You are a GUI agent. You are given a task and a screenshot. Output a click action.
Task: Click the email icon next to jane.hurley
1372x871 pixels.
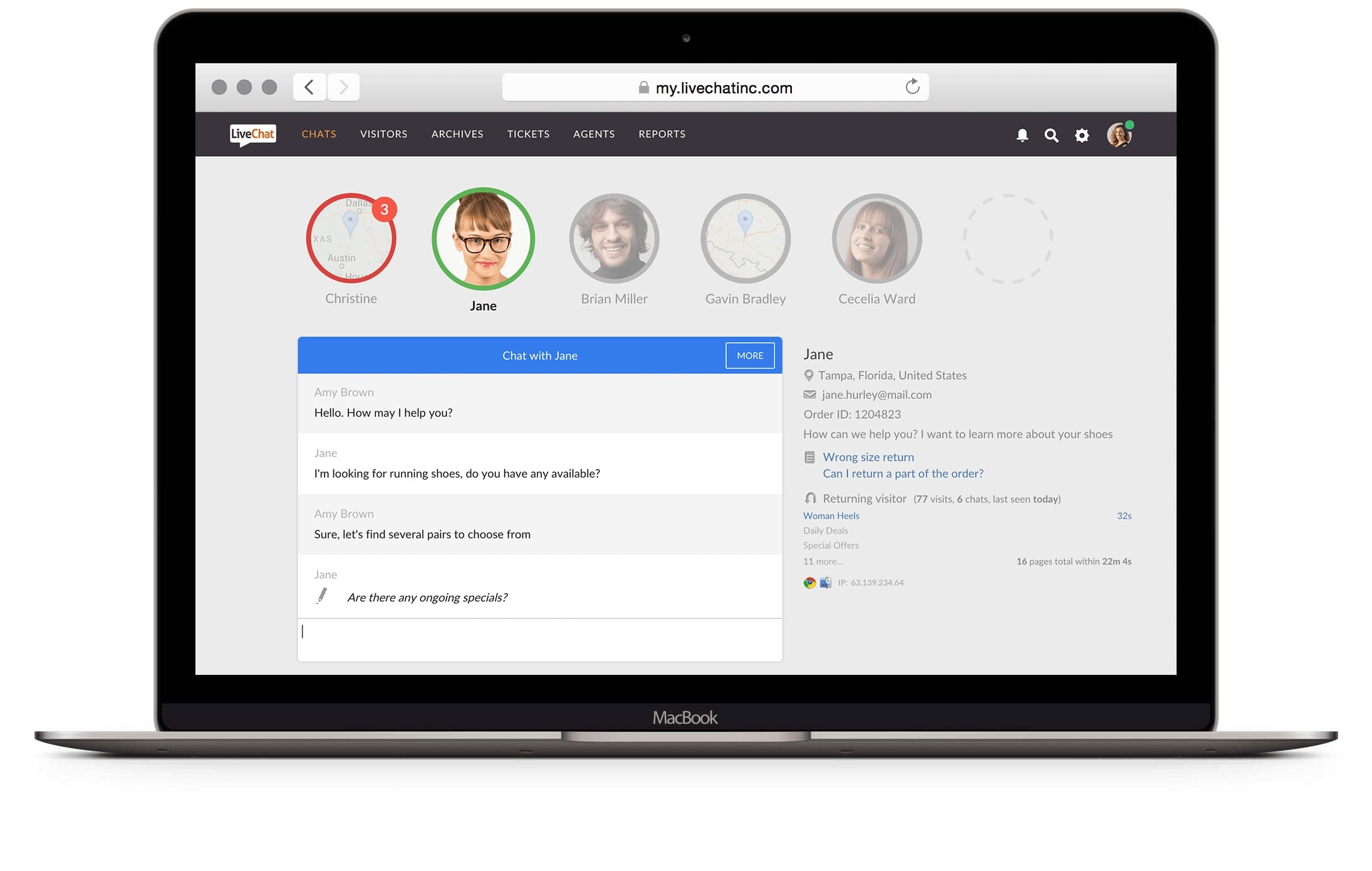(x=809, y=394)
